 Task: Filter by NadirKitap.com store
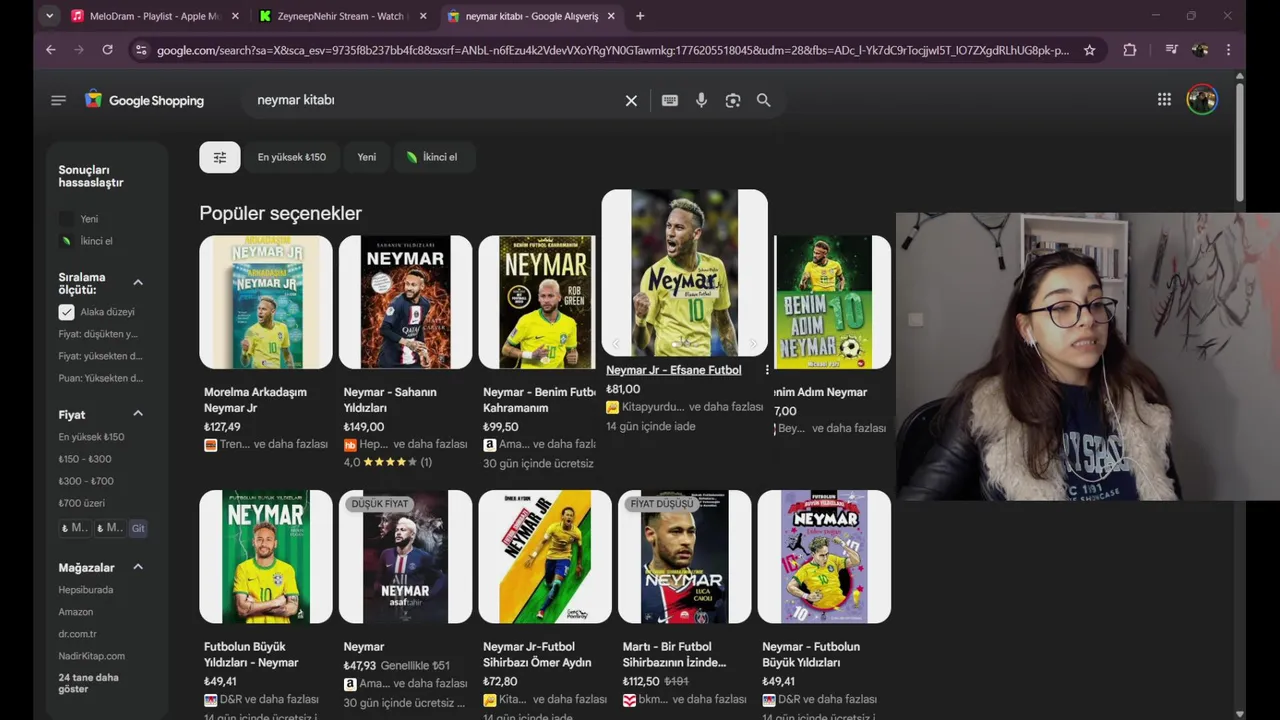(91, 656)
